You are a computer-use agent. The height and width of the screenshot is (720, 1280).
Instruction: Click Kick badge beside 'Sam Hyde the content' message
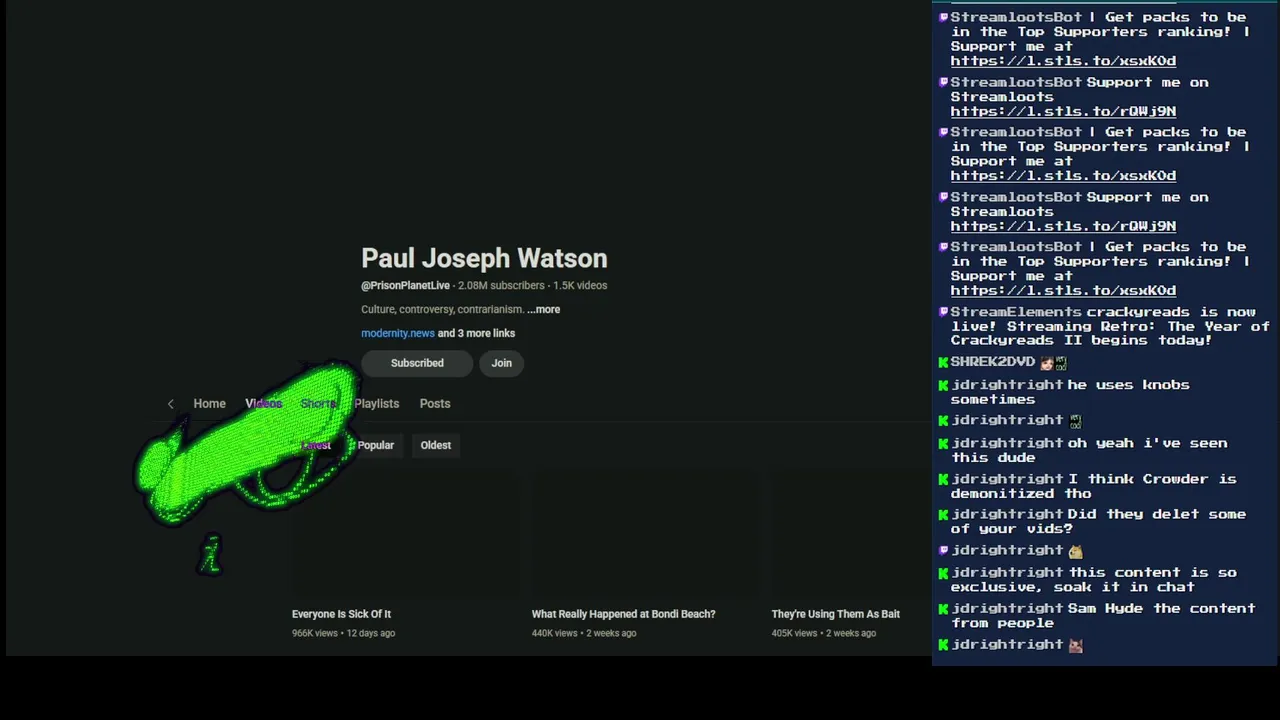coord(943,608)
